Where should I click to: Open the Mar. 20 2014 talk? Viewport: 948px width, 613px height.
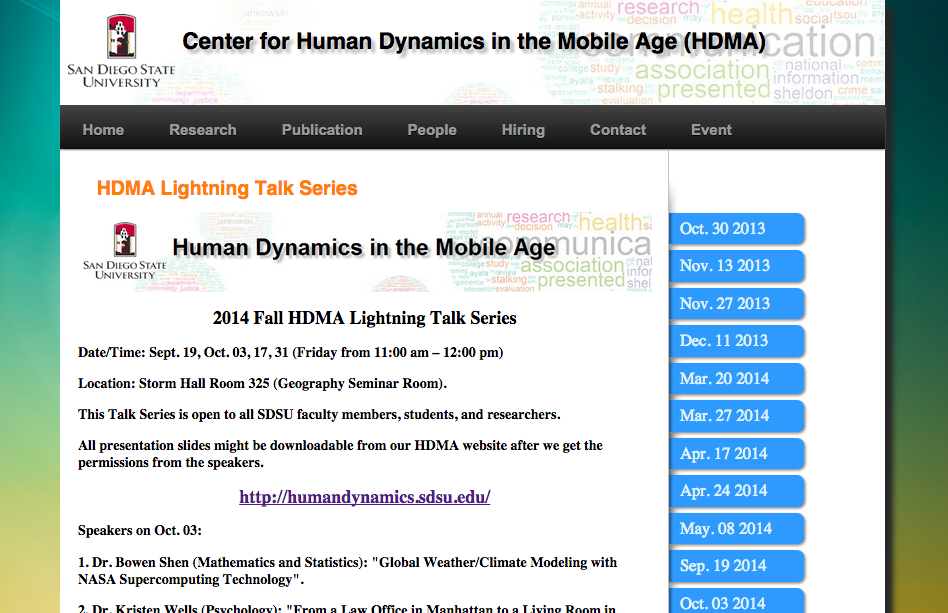click(x=736, y=378)
